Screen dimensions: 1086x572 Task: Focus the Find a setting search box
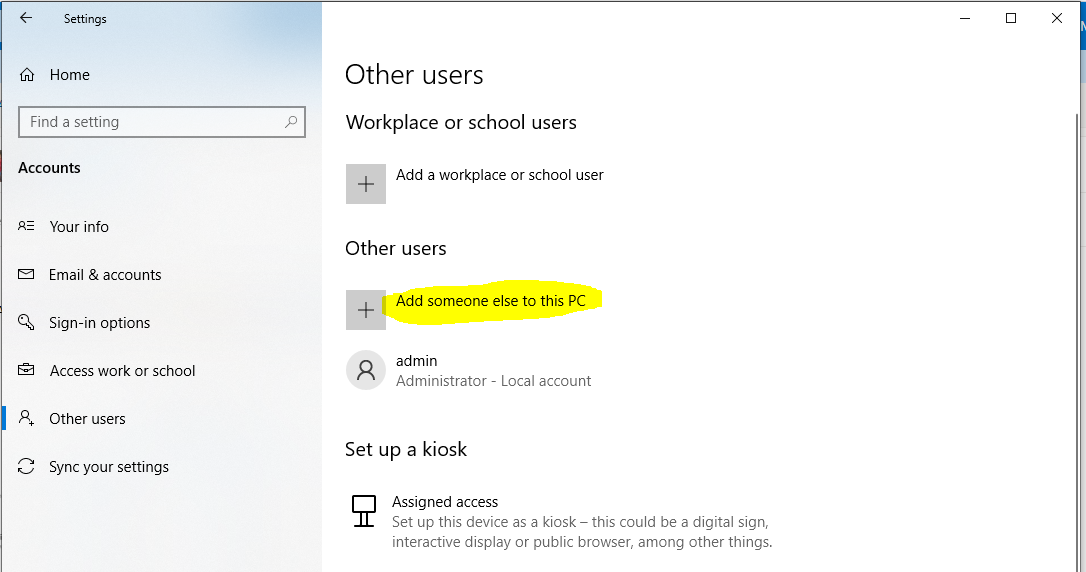point(162,122)
